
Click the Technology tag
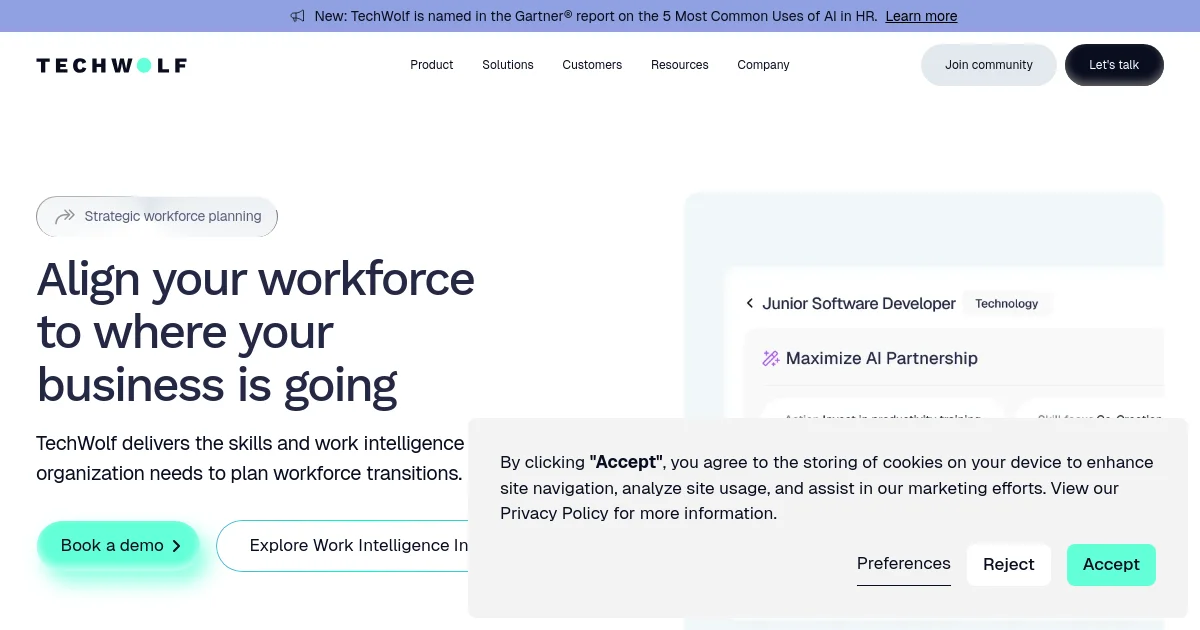tap(1007, 304)
